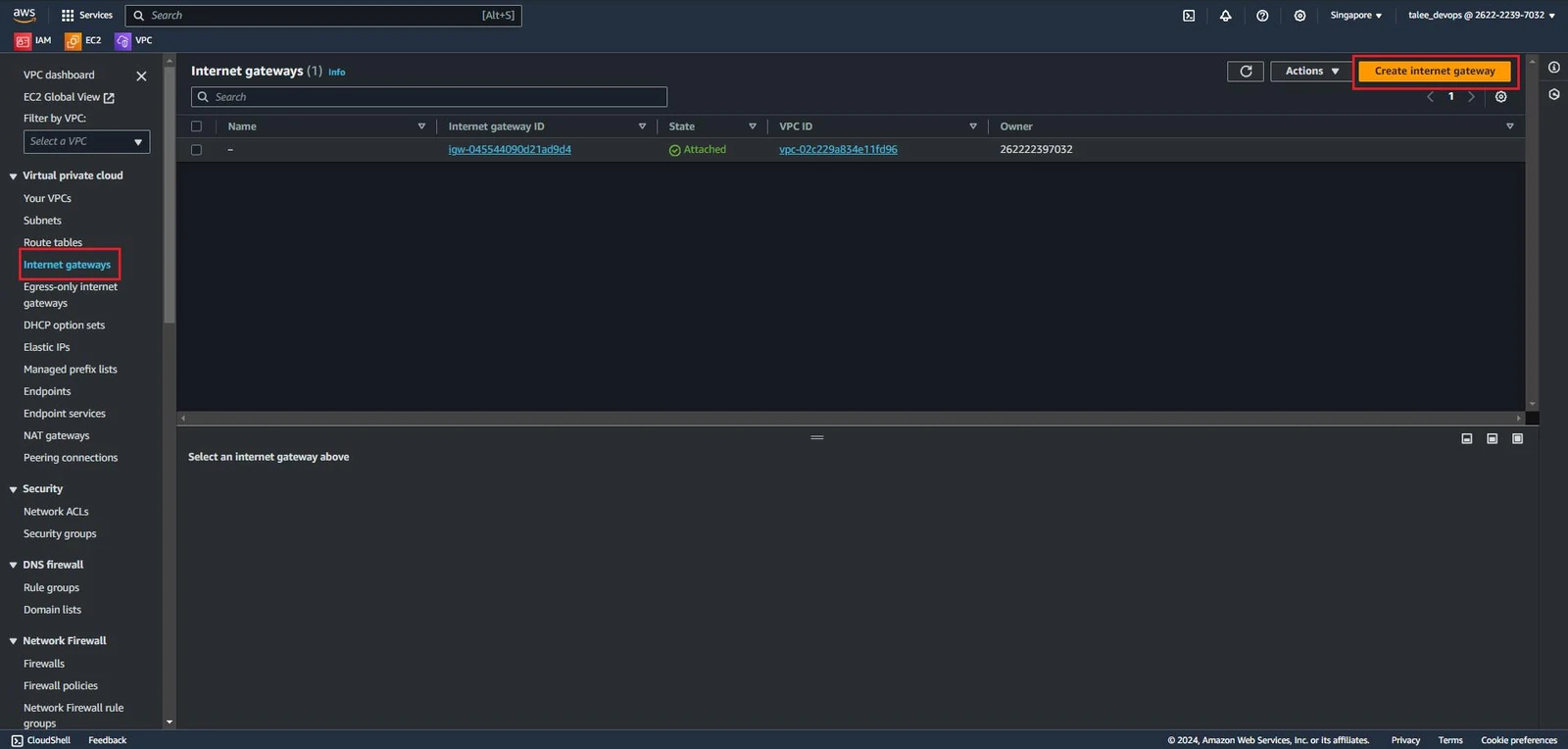1568x749 pixels.
Task: Set the split panel to half height
Action: point(1492,438)
